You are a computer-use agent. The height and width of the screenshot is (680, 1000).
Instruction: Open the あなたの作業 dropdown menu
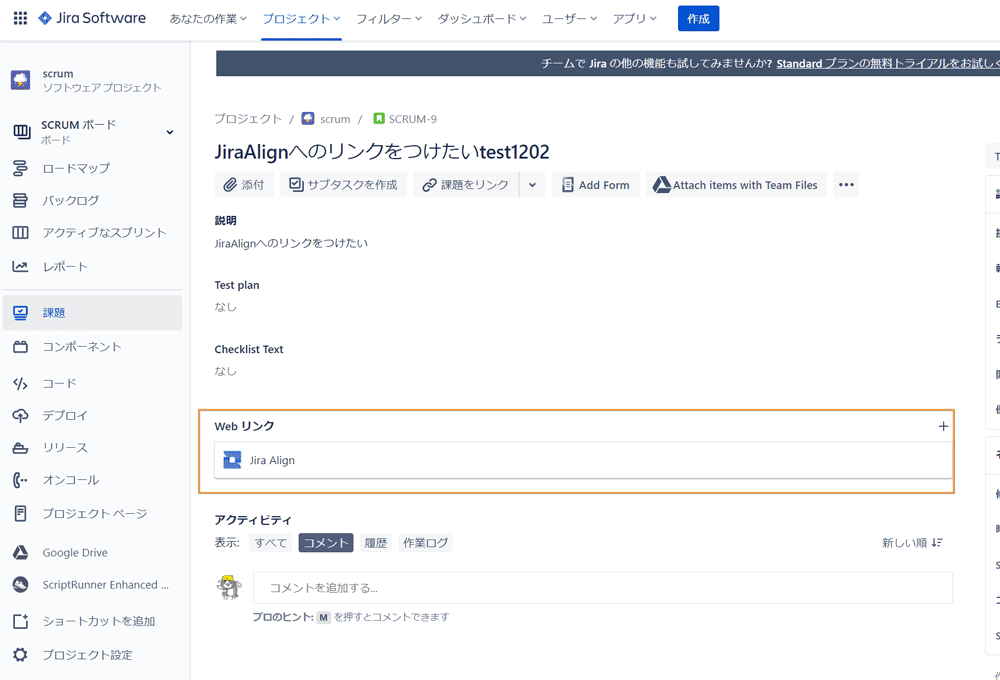pos(208,19)
